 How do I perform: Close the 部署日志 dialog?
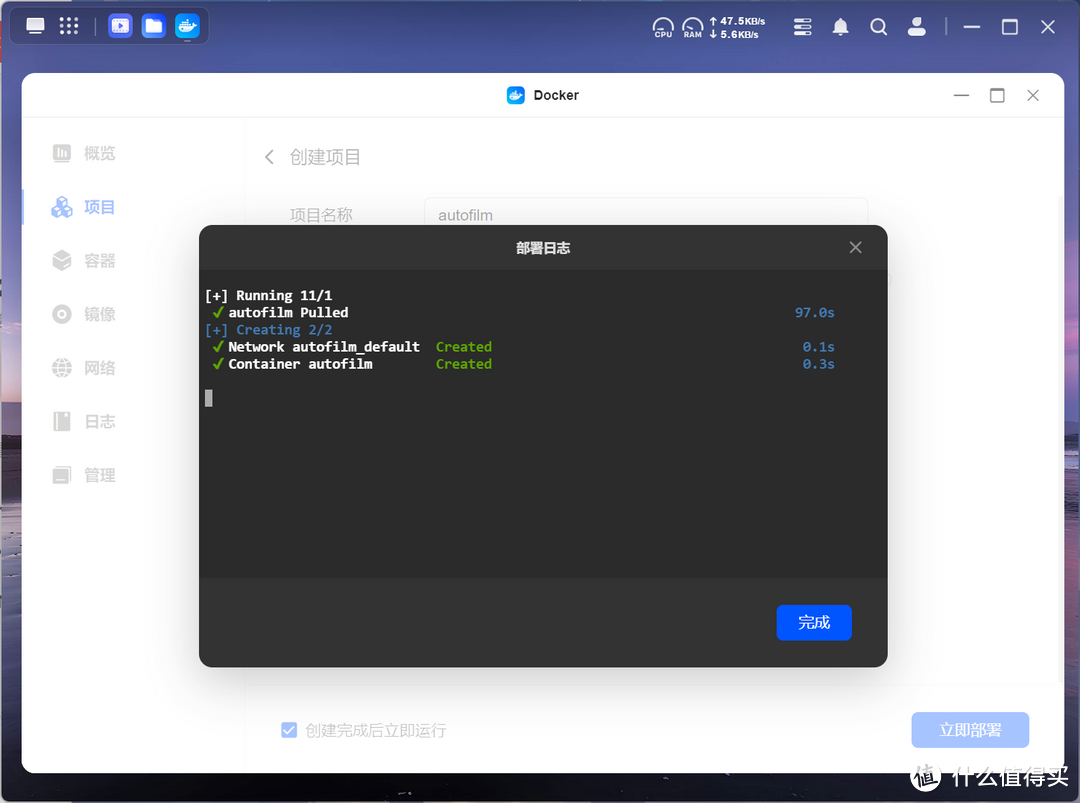click(x=855, y=247)
